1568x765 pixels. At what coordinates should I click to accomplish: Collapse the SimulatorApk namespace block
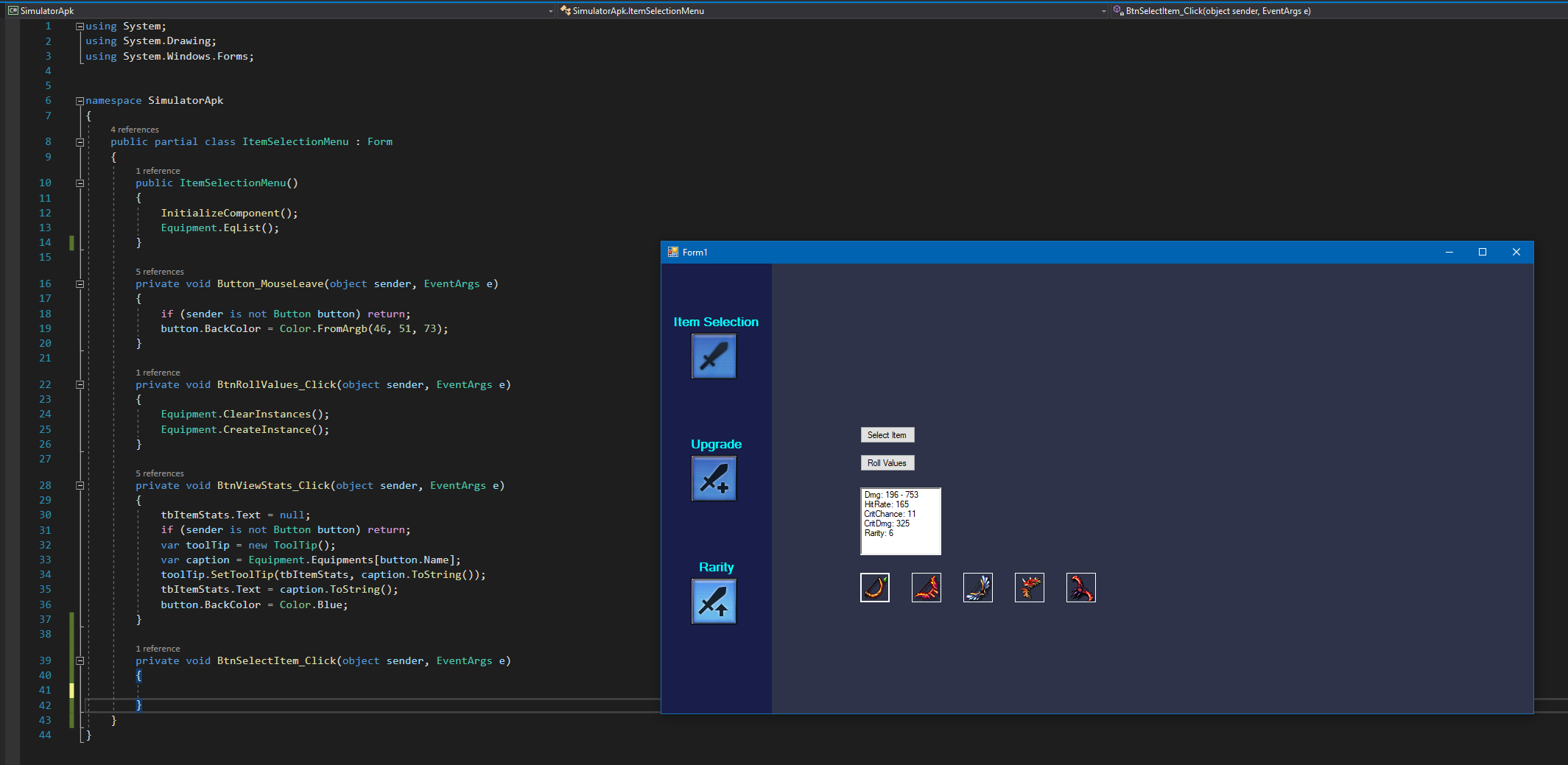coord(80,101)
